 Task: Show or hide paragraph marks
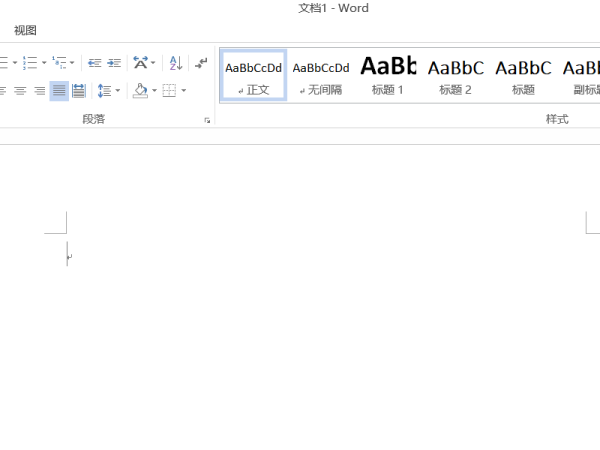pyautogui.click(x=201, y=63)
